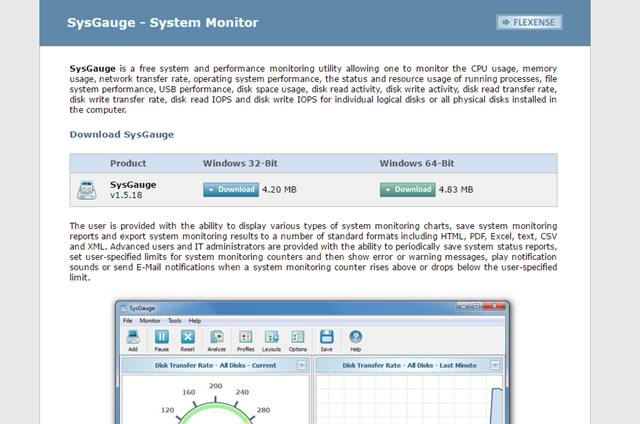Click the Add toolbar icon
Screen dimensions: 640x424
(x=133, y=341)
